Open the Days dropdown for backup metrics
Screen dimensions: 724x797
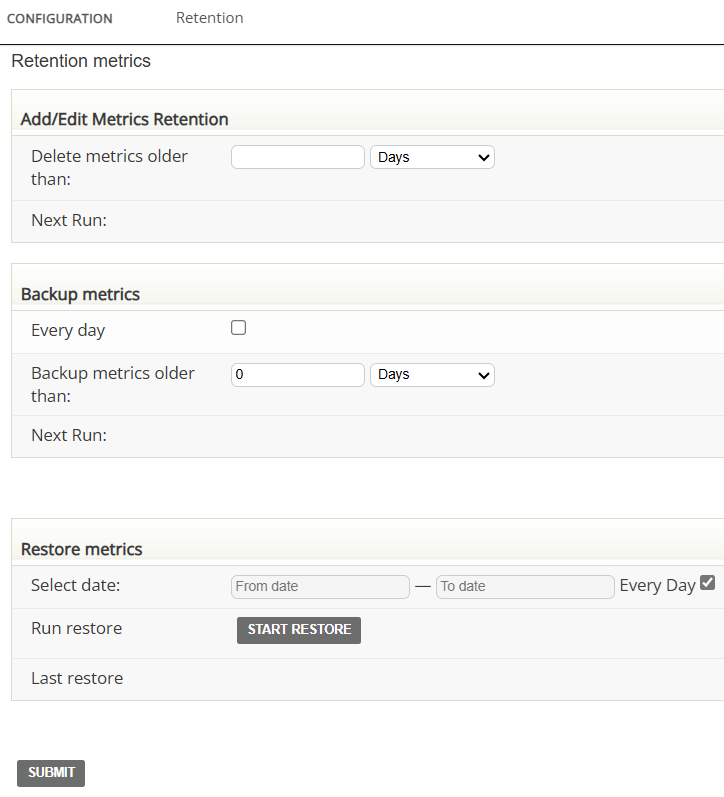[x=432, y=374]
